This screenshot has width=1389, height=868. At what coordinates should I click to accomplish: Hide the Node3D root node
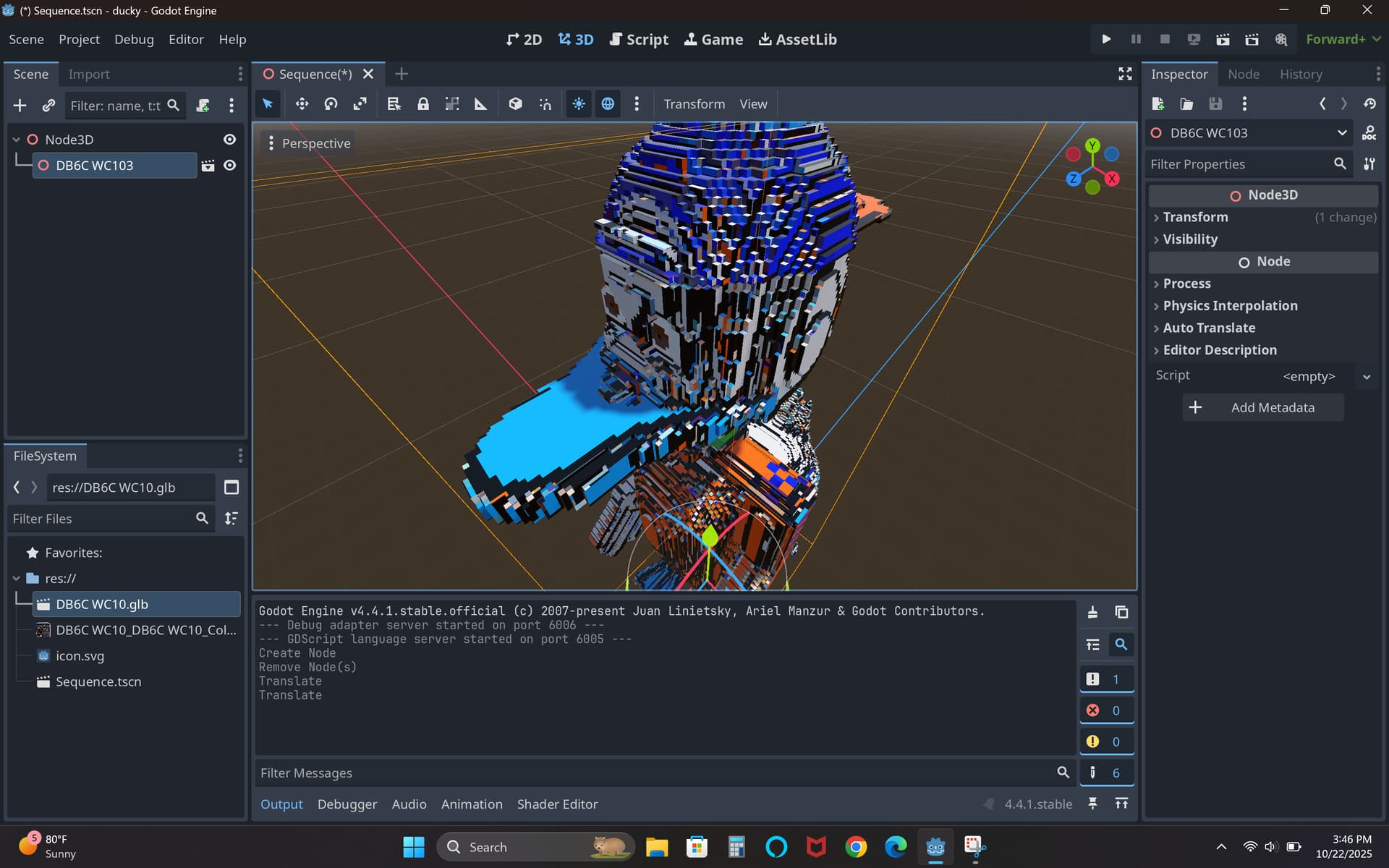[229, 140]
